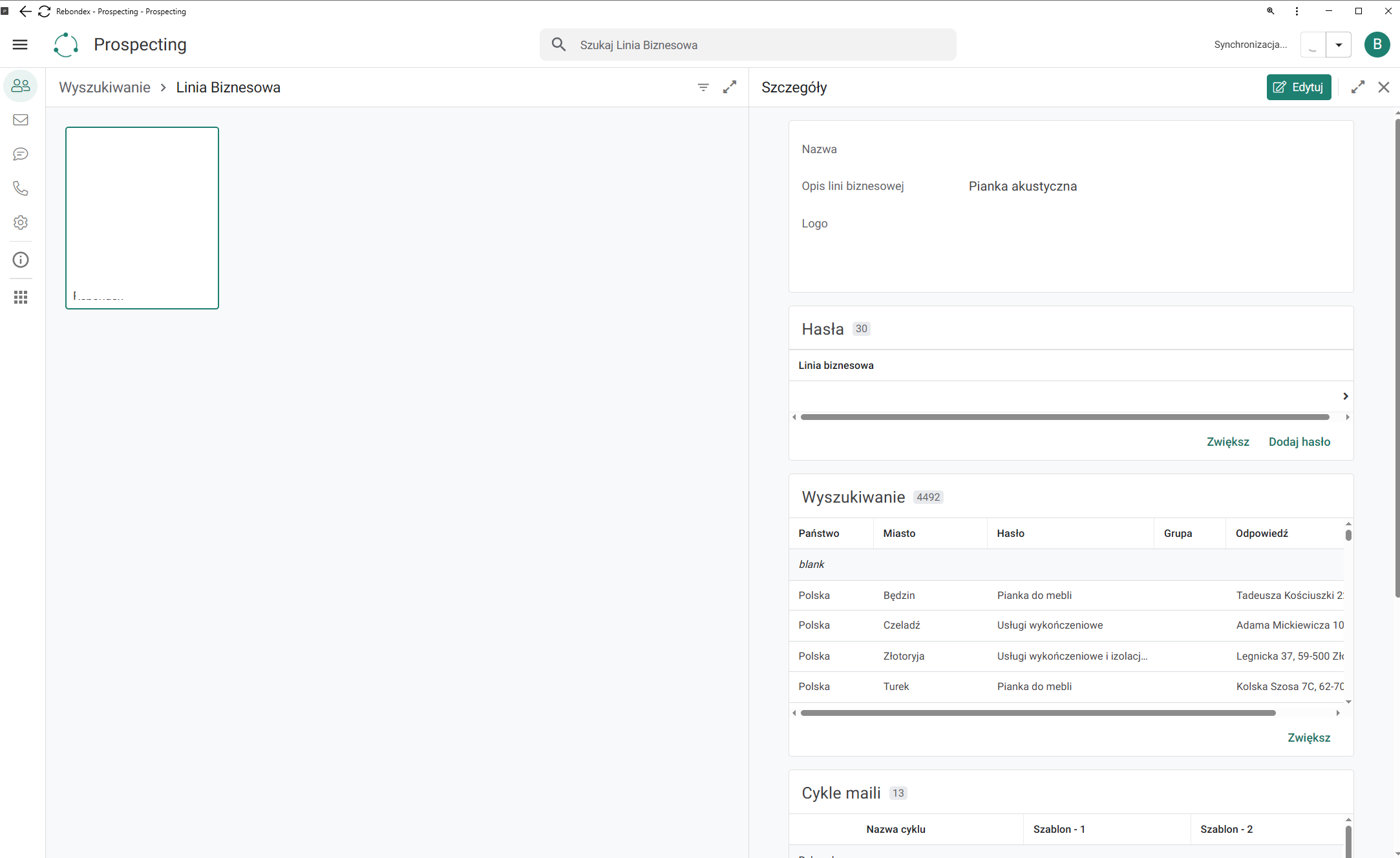Open the contacts people sidebar icon
Screen dimensions: 1400x858
coord(21,86)
